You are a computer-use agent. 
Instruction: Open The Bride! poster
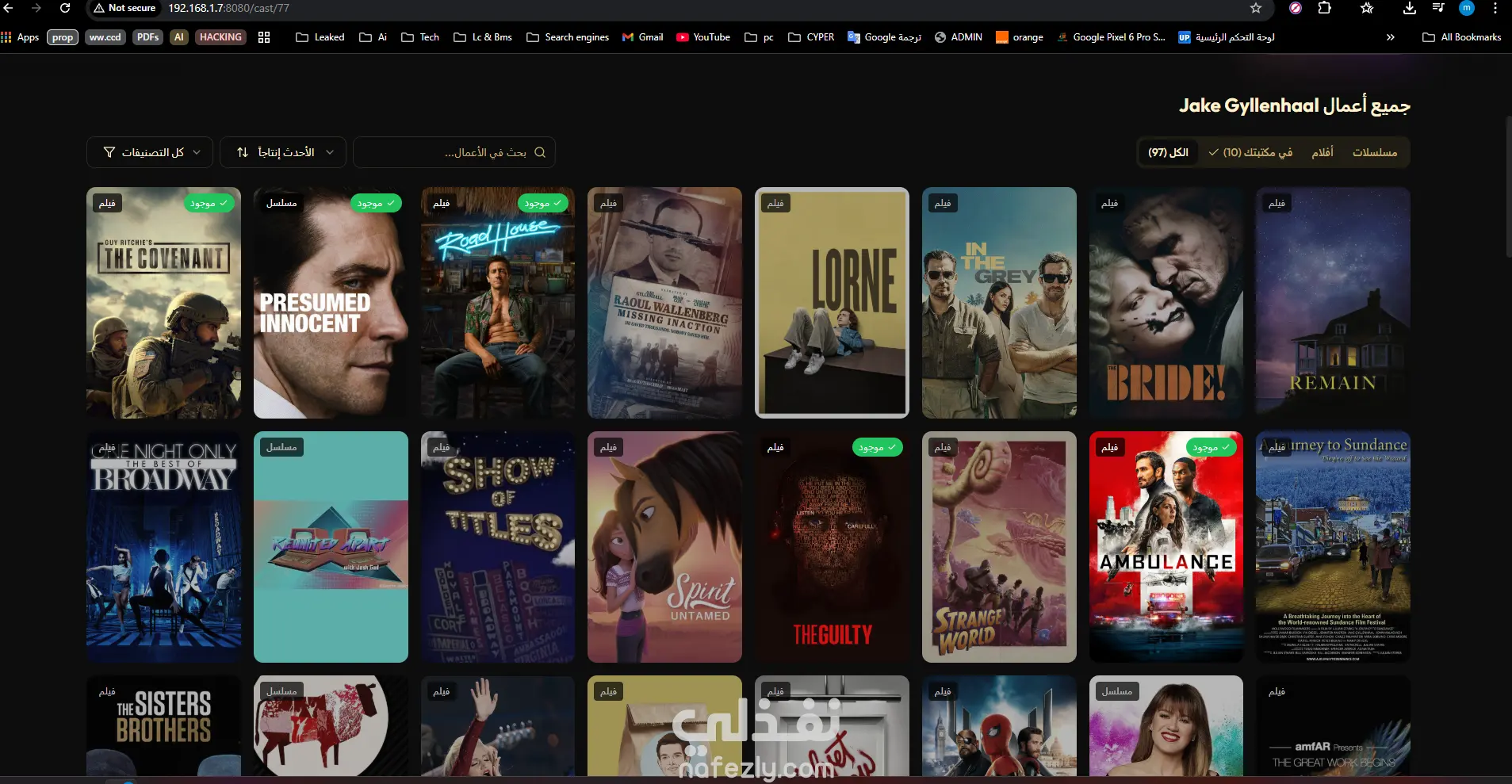[x=1166, y=303]
